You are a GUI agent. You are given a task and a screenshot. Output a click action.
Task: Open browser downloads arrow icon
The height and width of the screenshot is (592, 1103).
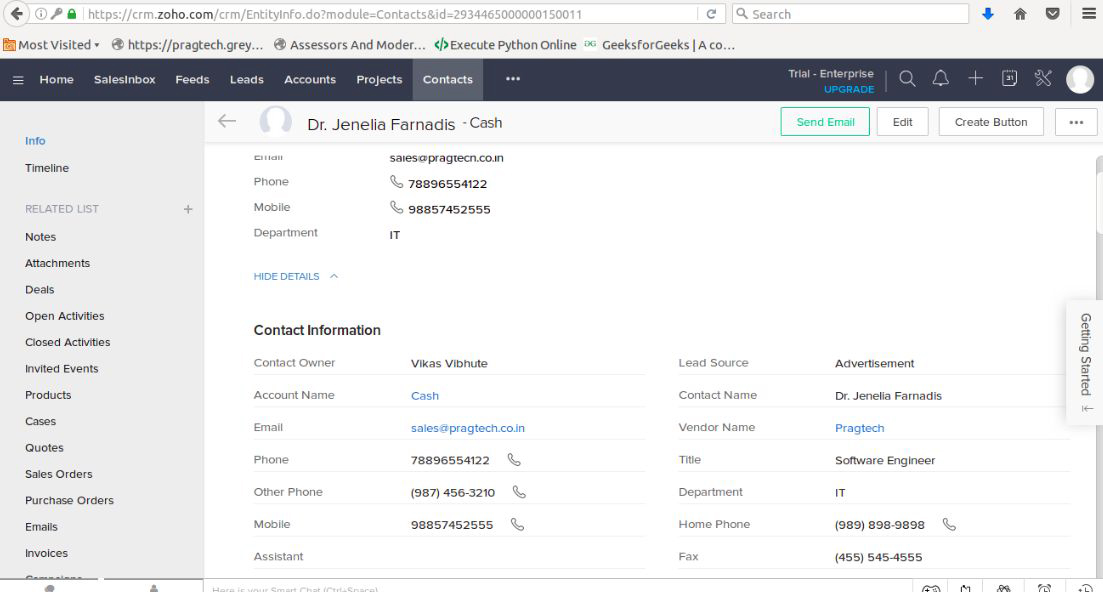coord(988,14)
